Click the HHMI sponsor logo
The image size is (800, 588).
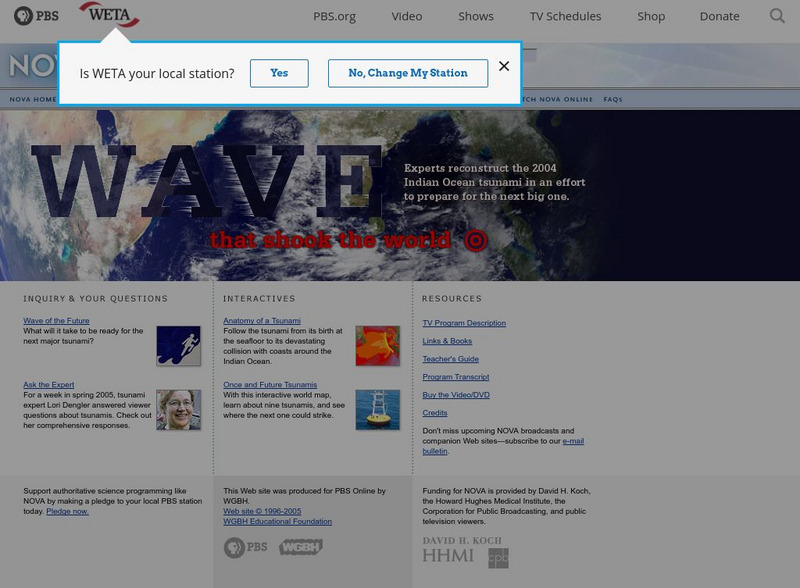pyautogui.click(x=448, y=555)
